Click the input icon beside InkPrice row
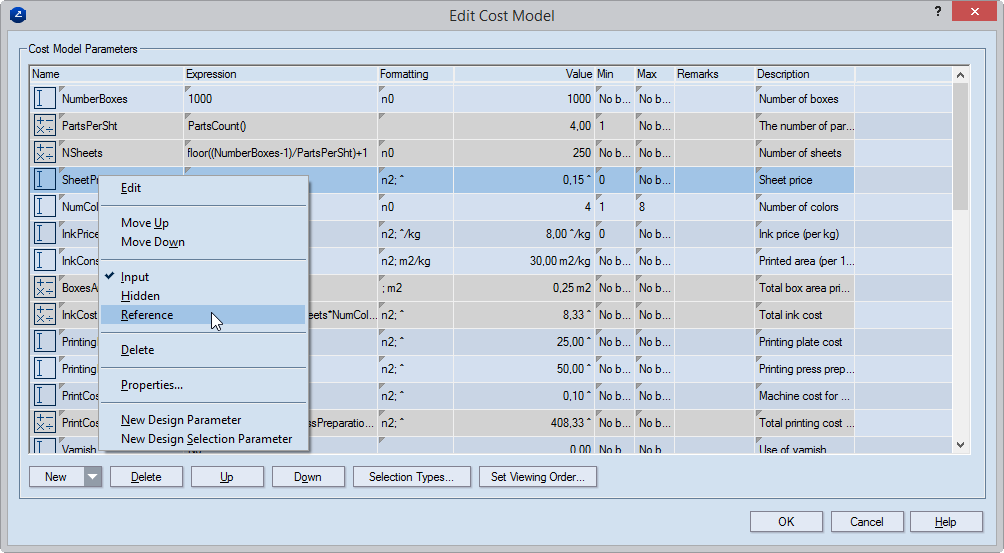The height and width of the screenshot is (553, 1004). [45, 234]
